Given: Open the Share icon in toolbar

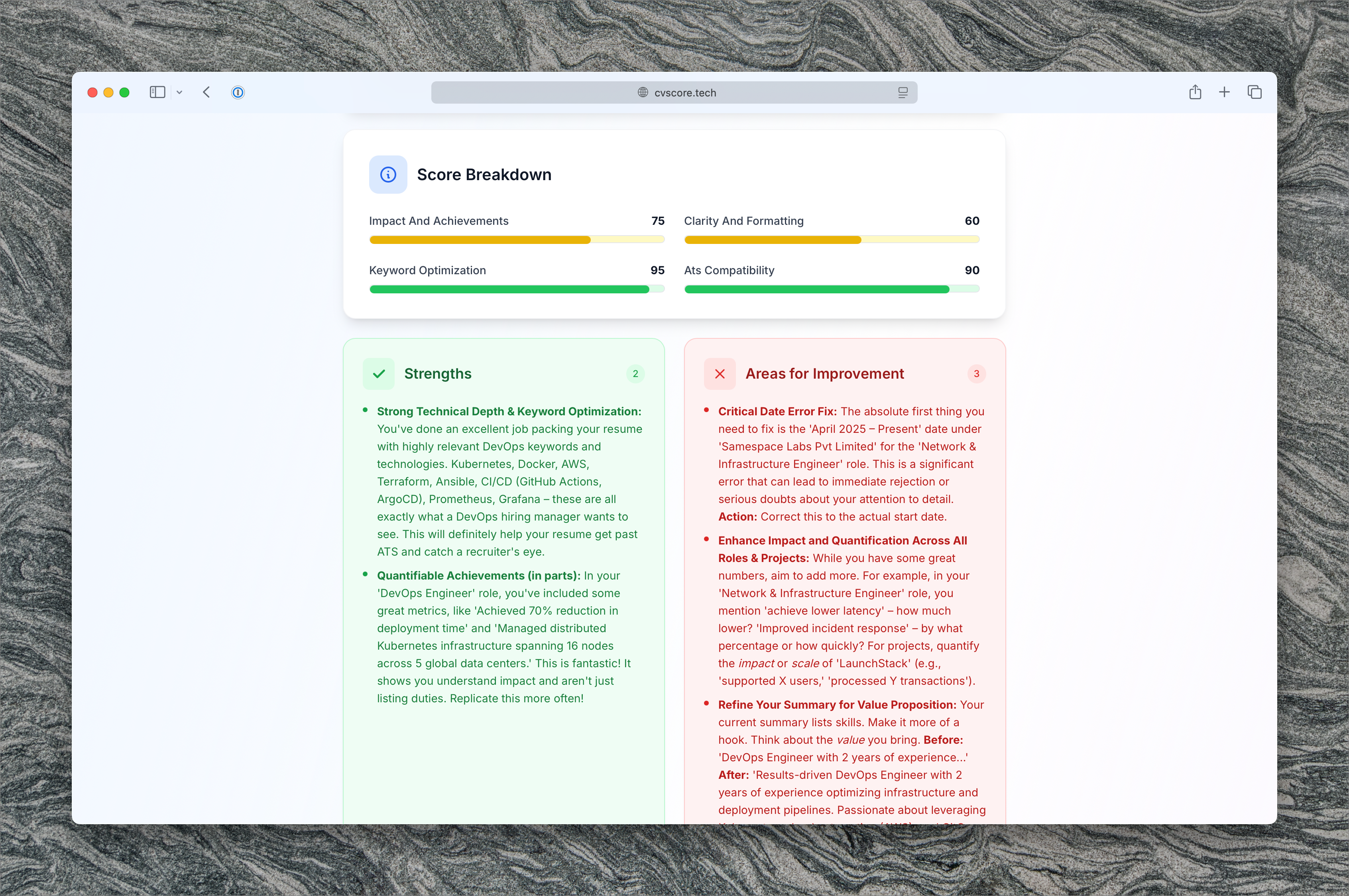Looking at the screenshot, I should pyautogui.click(x=1195, y=92).
